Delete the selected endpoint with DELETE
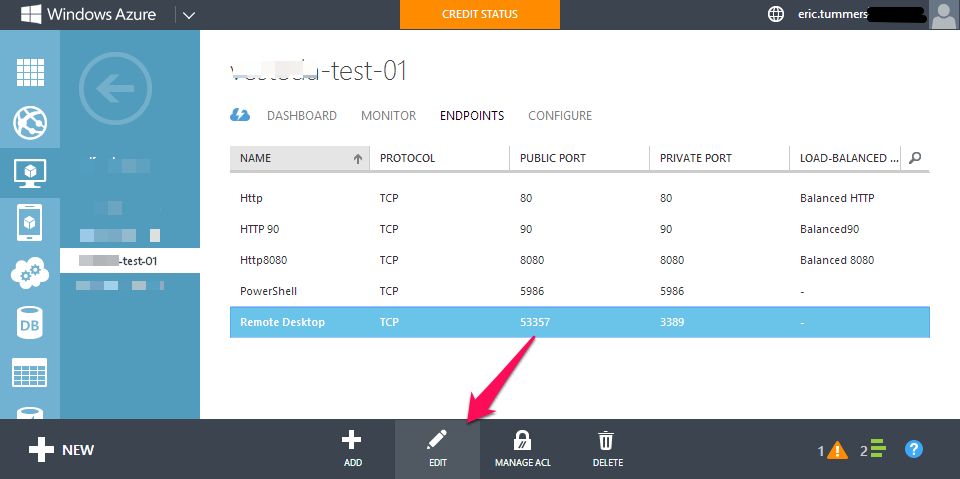The width and height of the screenshot is (960, 479). 606,449
